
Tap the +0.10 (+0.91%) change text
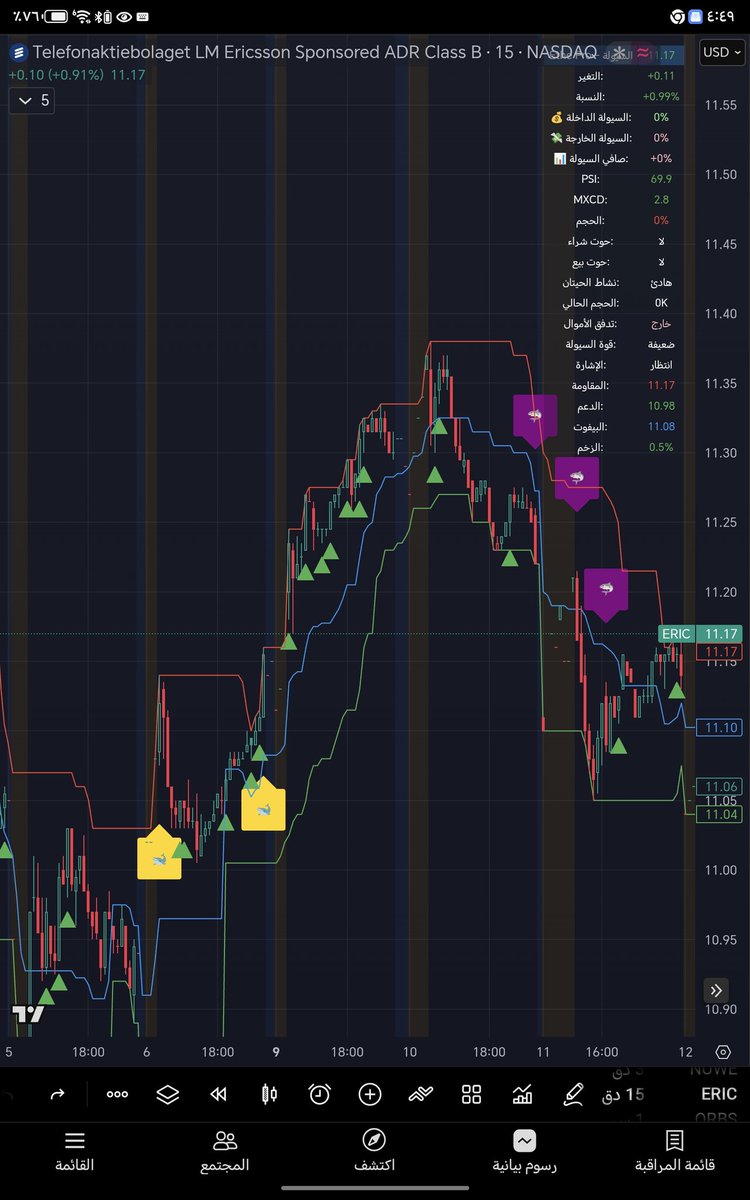(56, 75)
